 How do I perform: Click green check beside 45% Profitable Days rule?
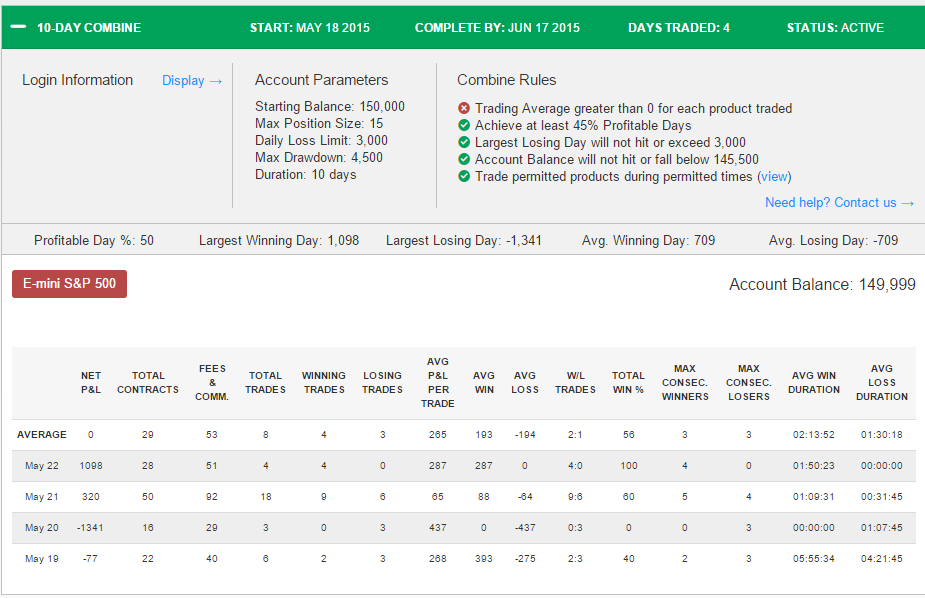coord(464,125)
